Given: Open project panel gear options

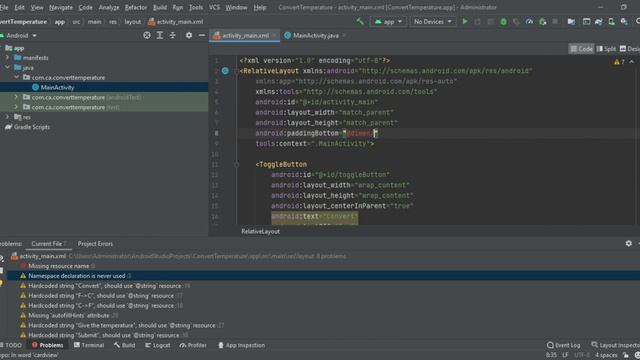Looking at the screenshot, I should point(189,36).
